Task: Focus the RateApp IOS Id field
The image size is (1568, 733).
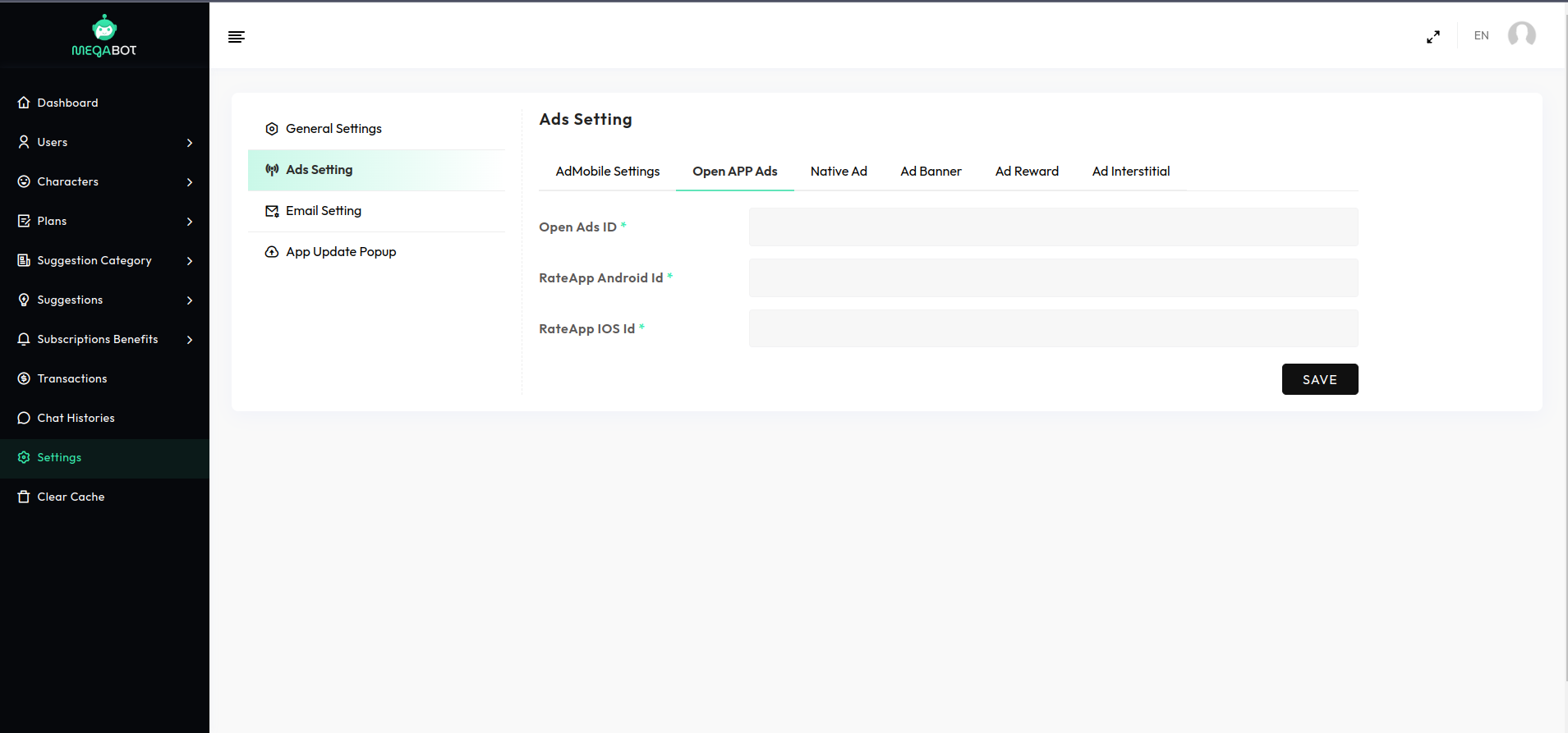Action: [1053, 328]
